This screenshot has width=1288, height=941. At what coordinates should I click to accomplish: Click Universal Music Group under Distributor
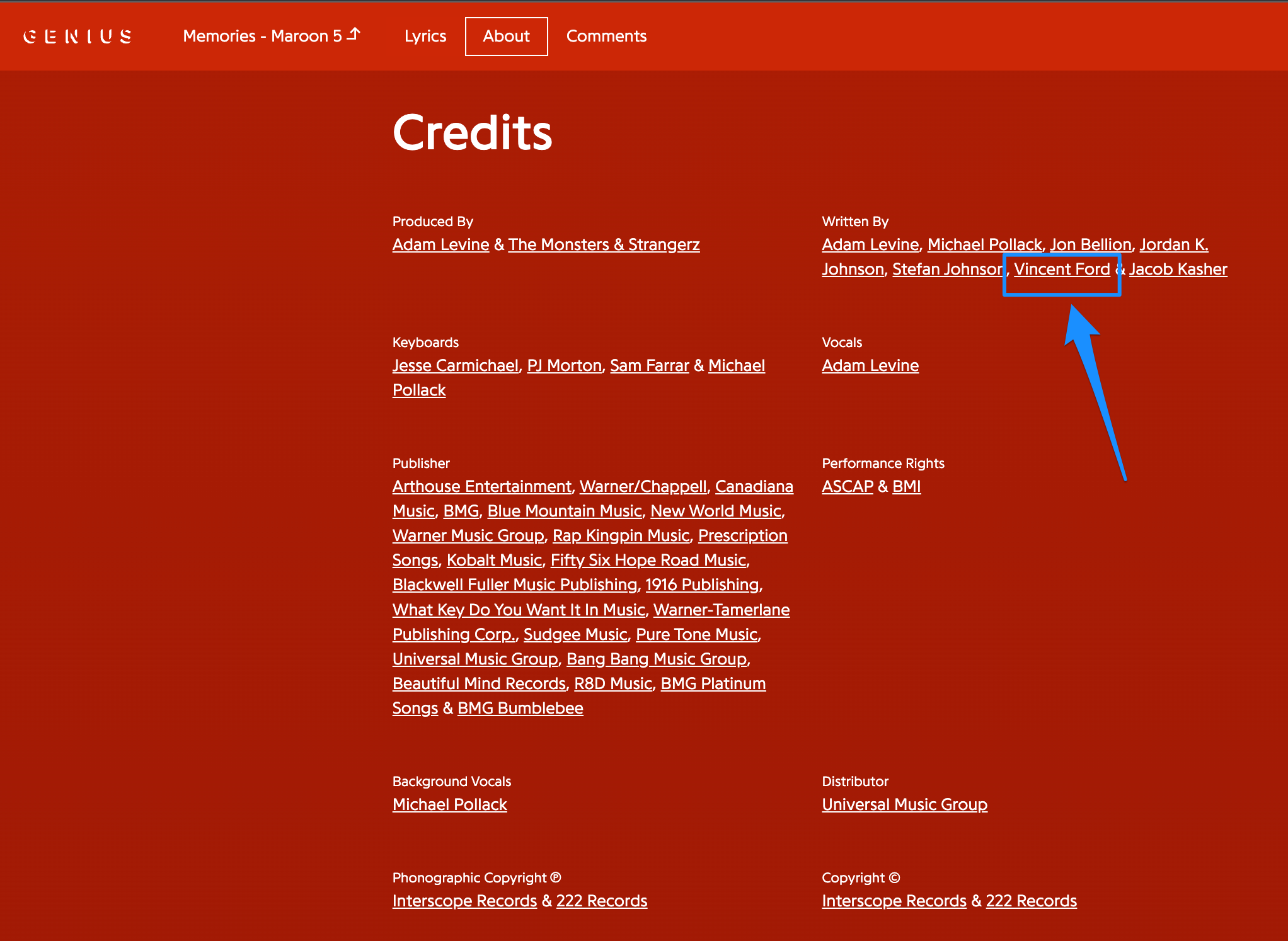point(904,804)
